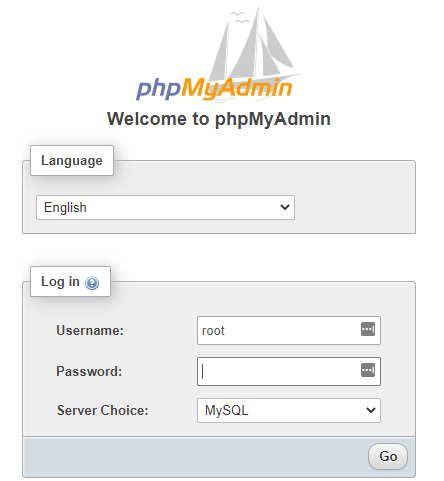The width and height of the screenshot is (444, 481).
Task: Click the password manager icon in Password field
Action: point(368,370)
